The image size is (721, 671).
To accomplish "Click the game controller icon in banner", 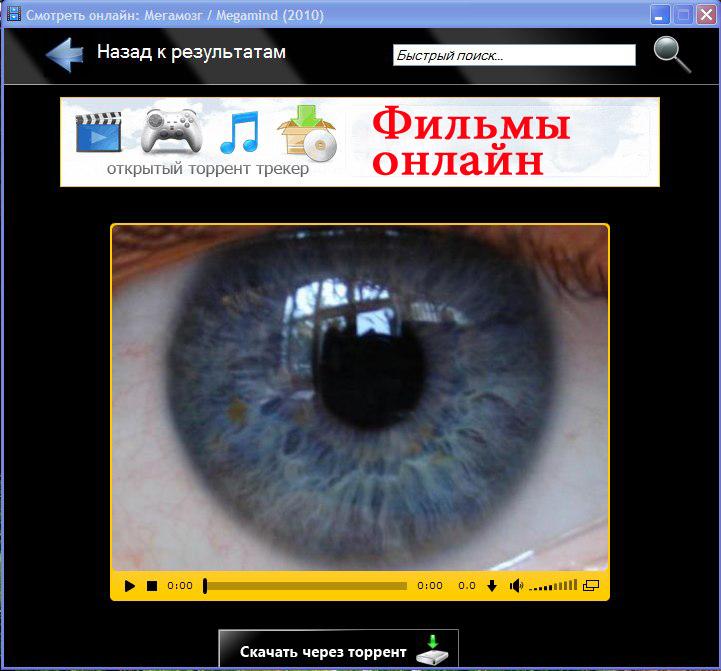I will tap(170, 130).
